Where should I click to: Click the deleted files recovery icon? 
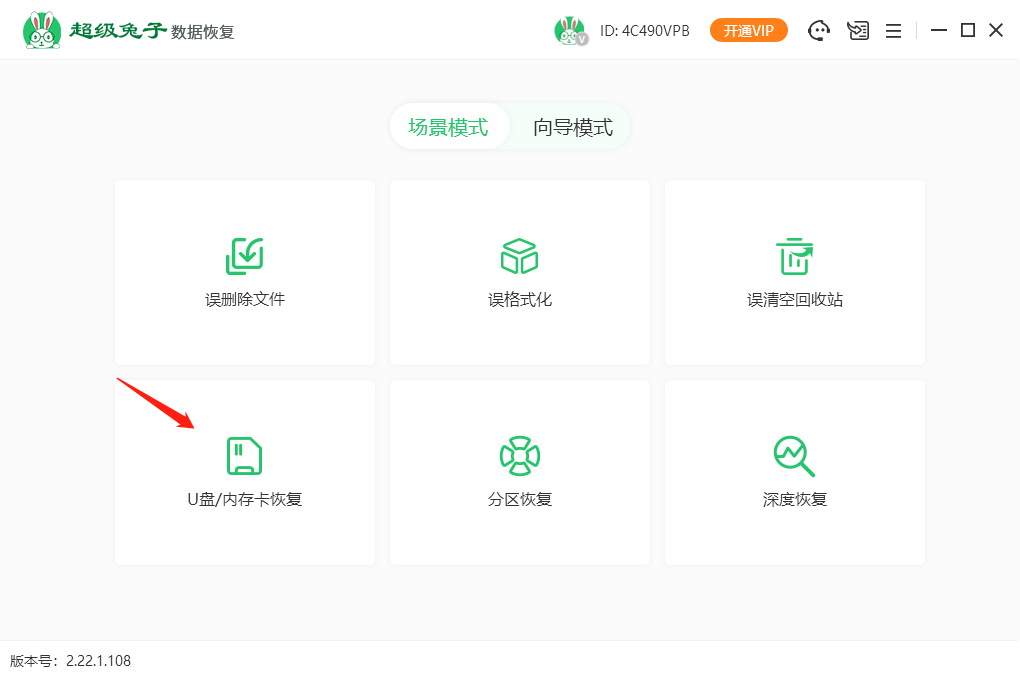click(244, 256)
